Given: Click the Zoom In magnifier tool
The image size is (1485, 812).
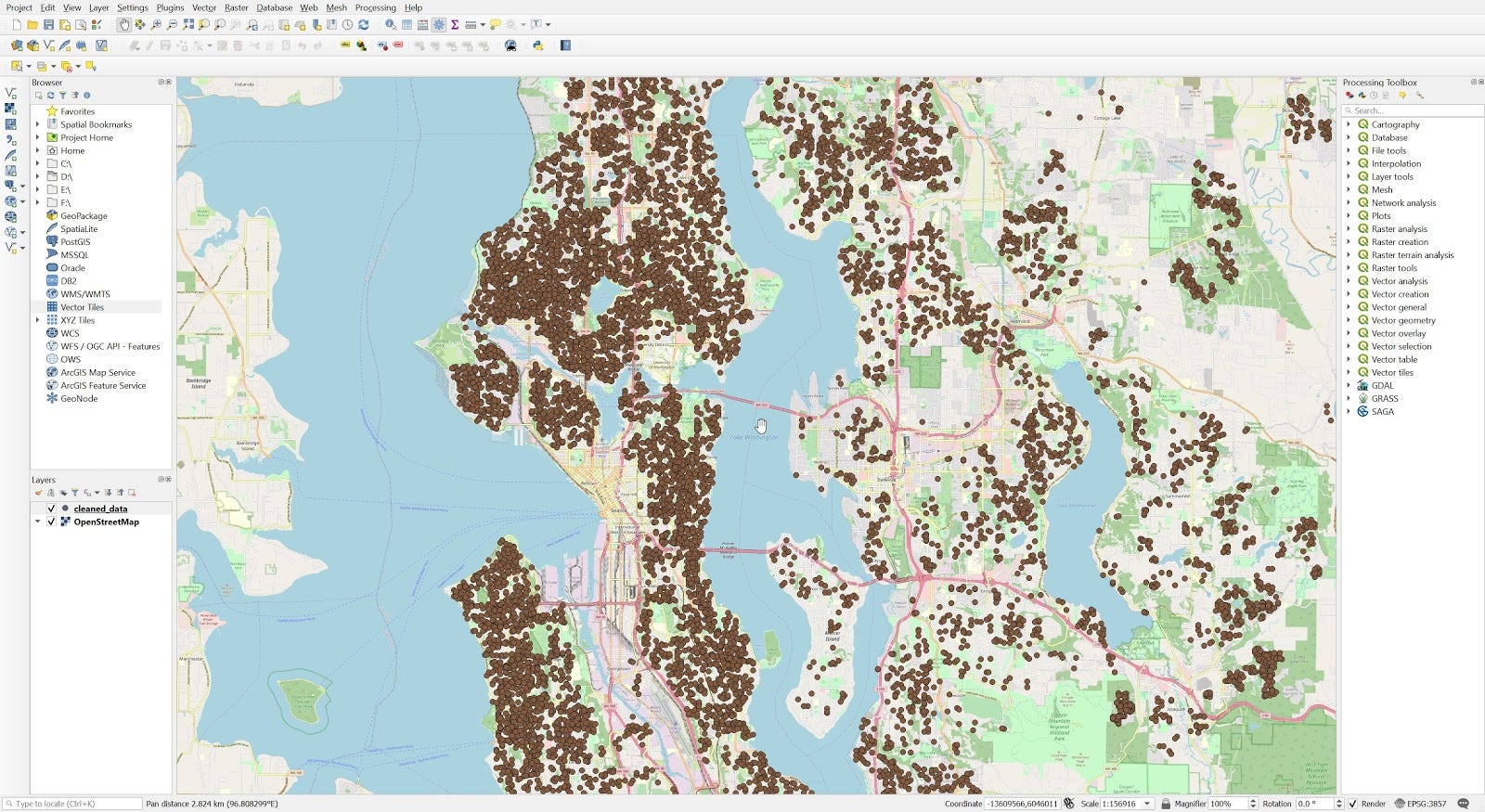Looking at the screenshot, I should (x=156, y=25).
